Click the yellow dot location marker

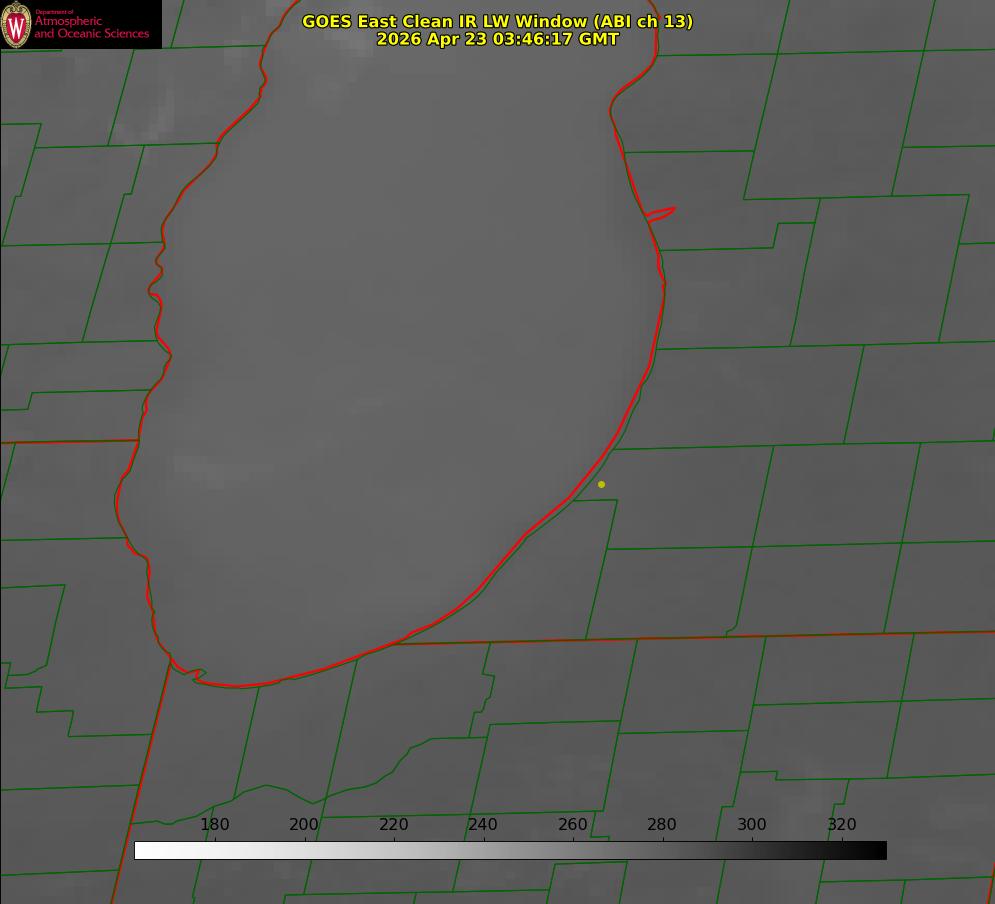601,484
